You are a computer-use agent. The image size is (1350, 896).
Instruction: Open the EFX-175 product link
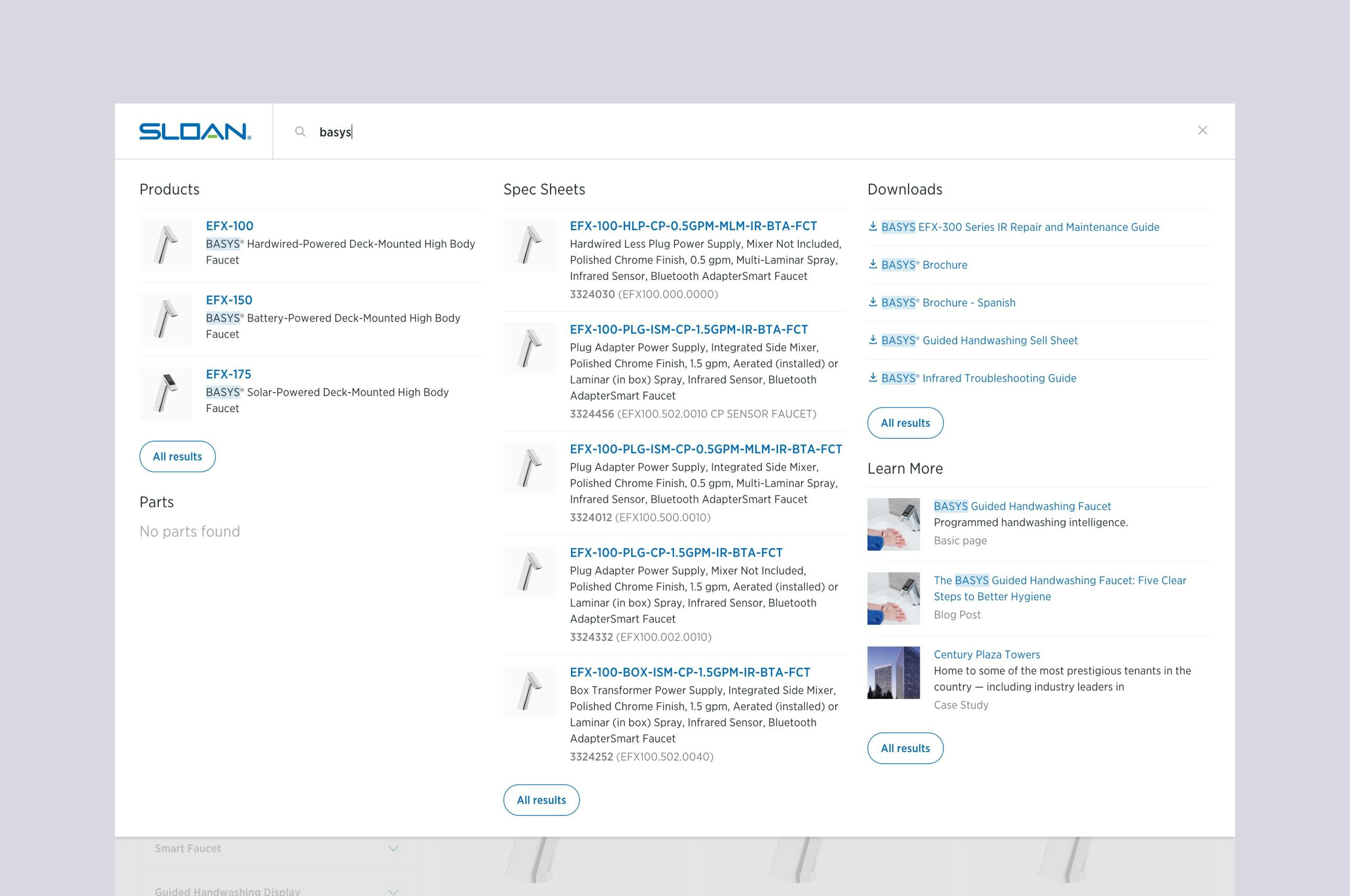(x=228, y=374)
